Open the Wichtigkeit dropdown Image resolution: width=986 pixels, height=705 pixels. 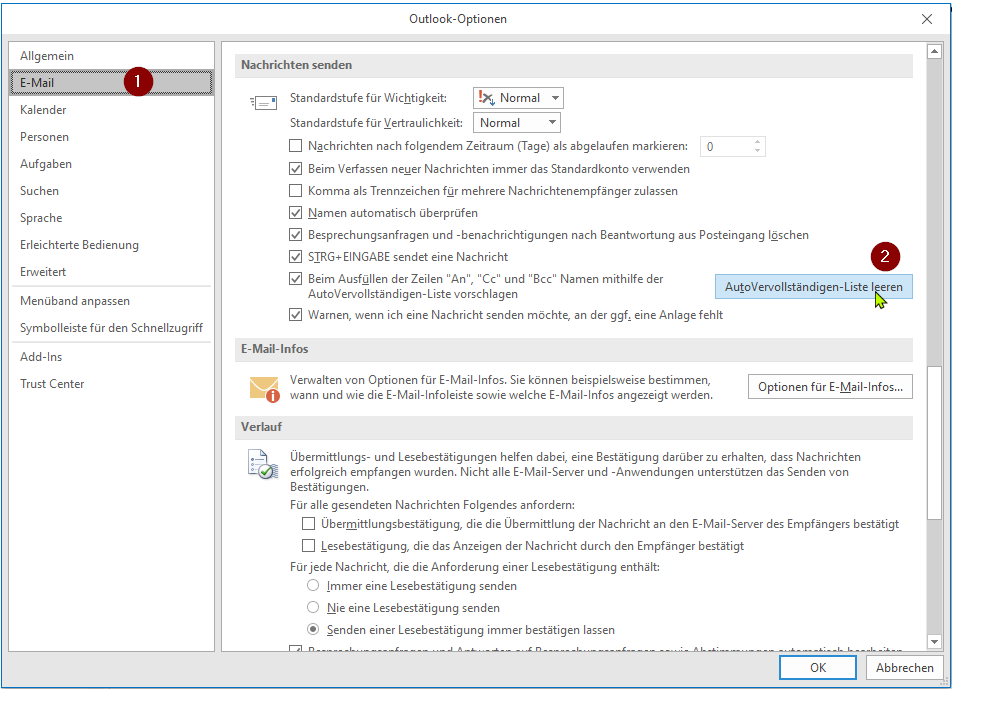point(518,98)
